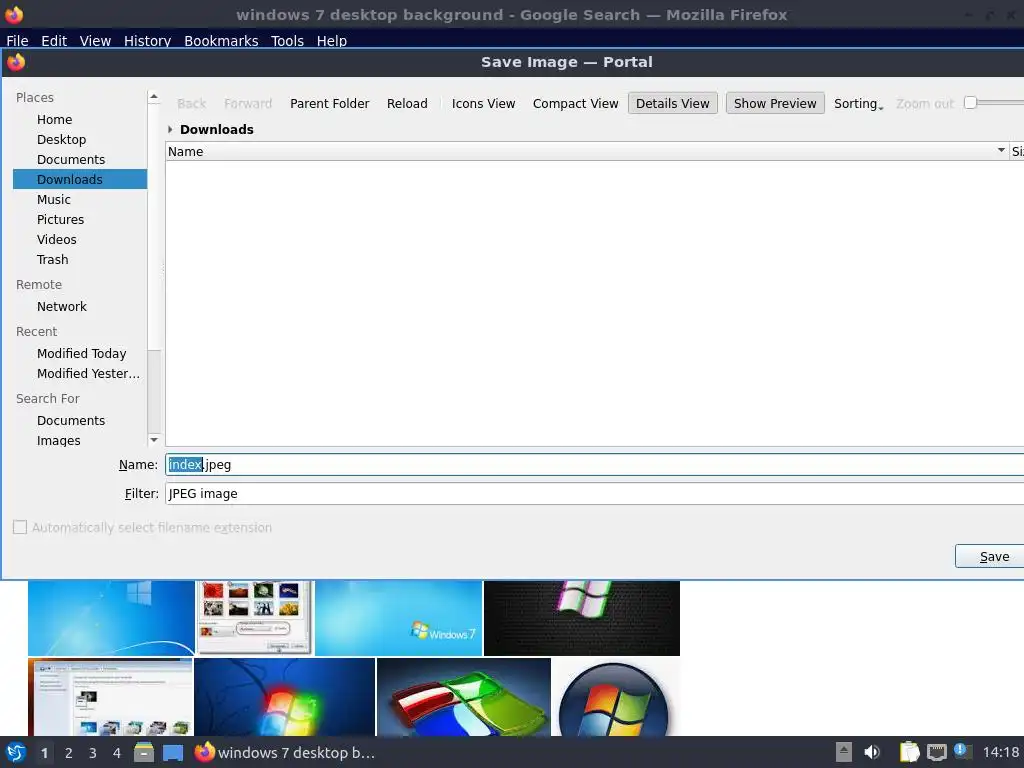Screen dimensions: 1024x768
Task: Click the glass Windows flag thumbnail
Action: coord(464,697)
